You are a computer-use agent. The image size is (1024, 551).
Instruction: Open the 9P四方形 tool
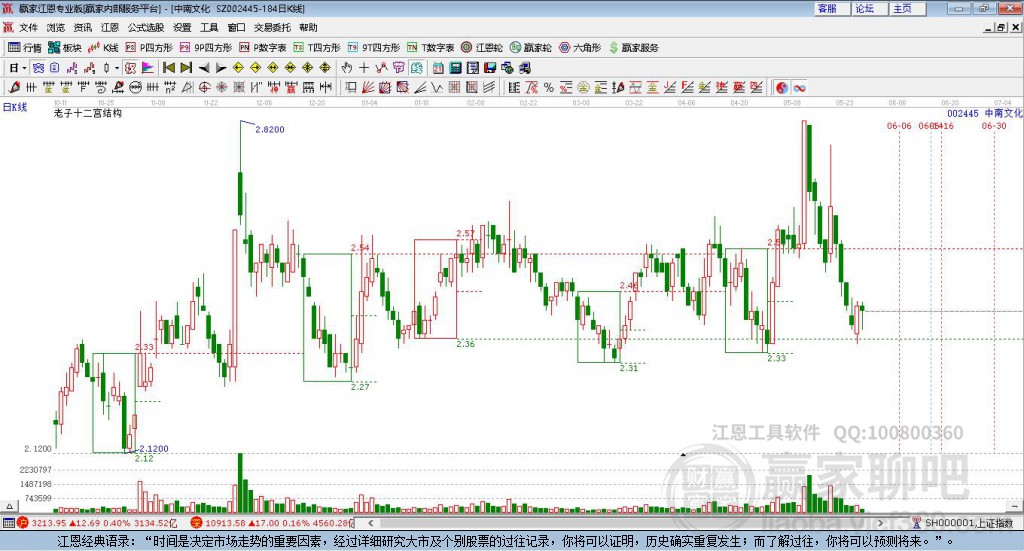(x=206, y=48)
